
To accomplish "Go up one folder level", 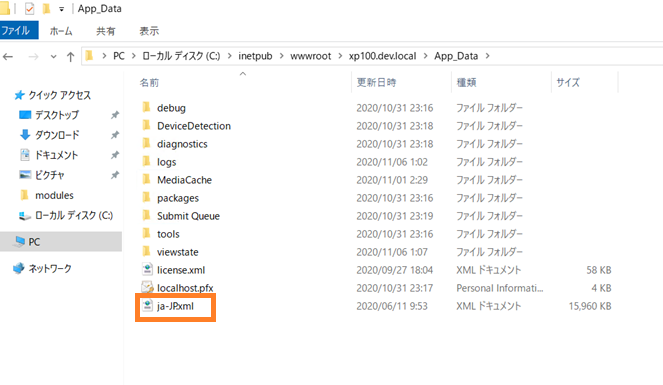I will click(x=70, y=56).
